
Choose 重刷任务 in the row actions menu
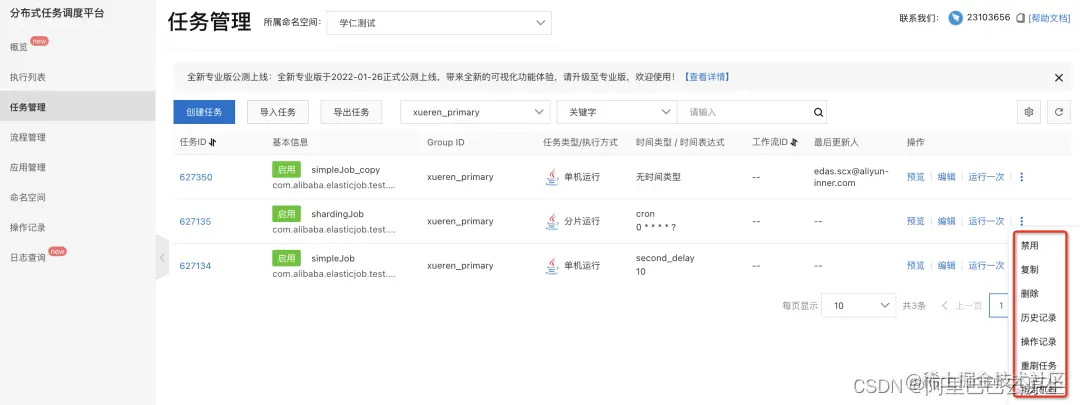pyautogui.click(x=1041, y=366)
